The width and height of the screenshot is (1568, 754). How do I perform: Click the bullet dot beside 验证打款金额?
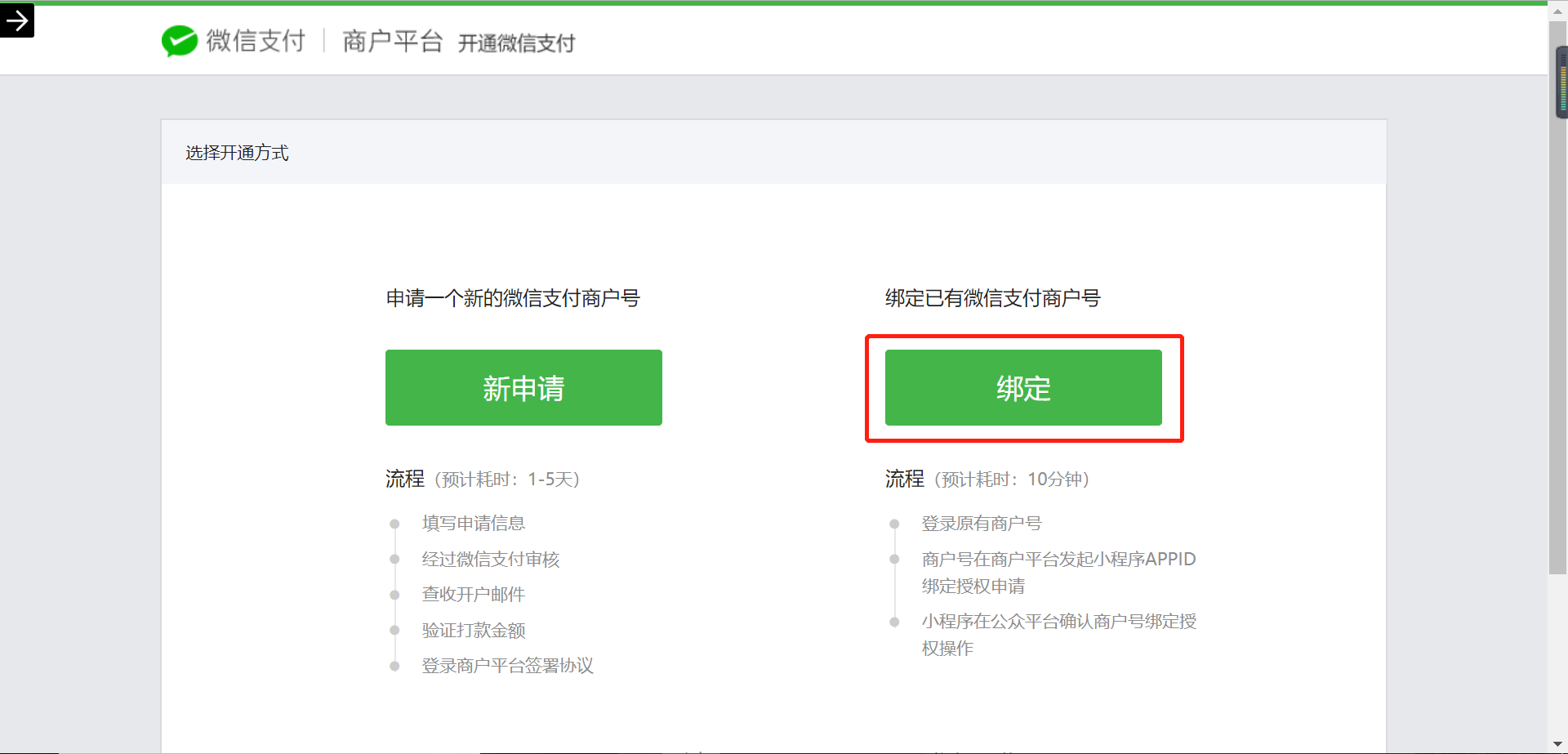click(x=395, y=630)
